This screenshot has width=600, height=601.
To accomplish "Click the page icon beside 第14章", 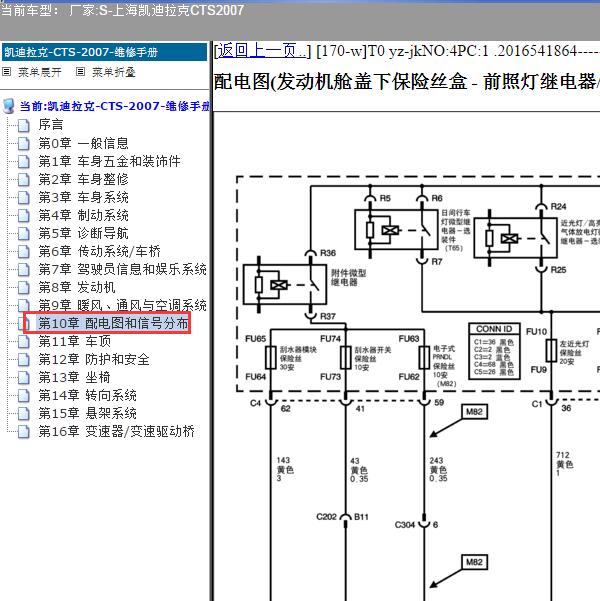I will (x=24, y=396).
